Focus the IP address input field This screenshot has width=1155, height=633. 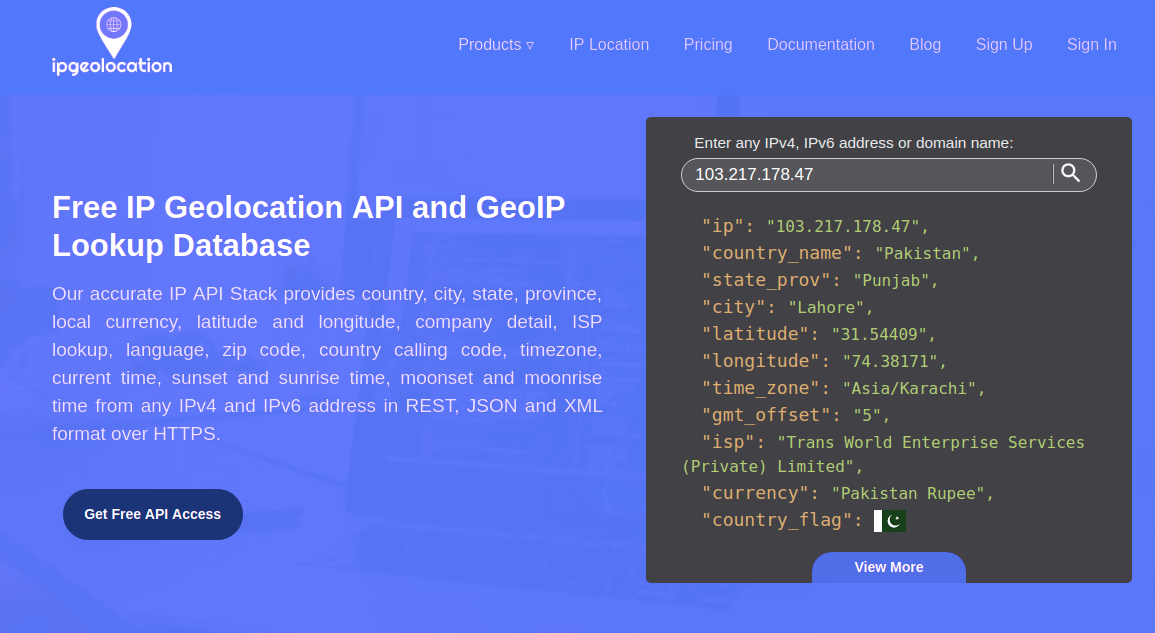coord(865,174)
